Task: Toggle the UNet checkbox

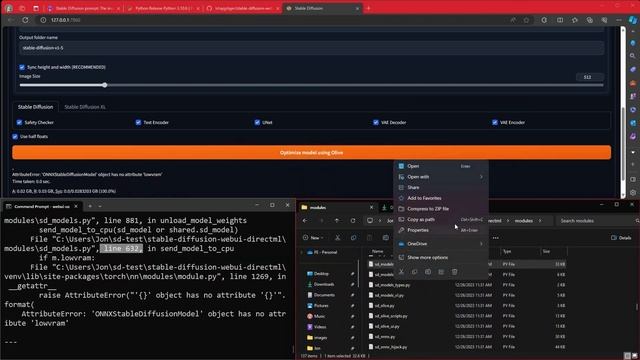Action: [x=257, y=122]
